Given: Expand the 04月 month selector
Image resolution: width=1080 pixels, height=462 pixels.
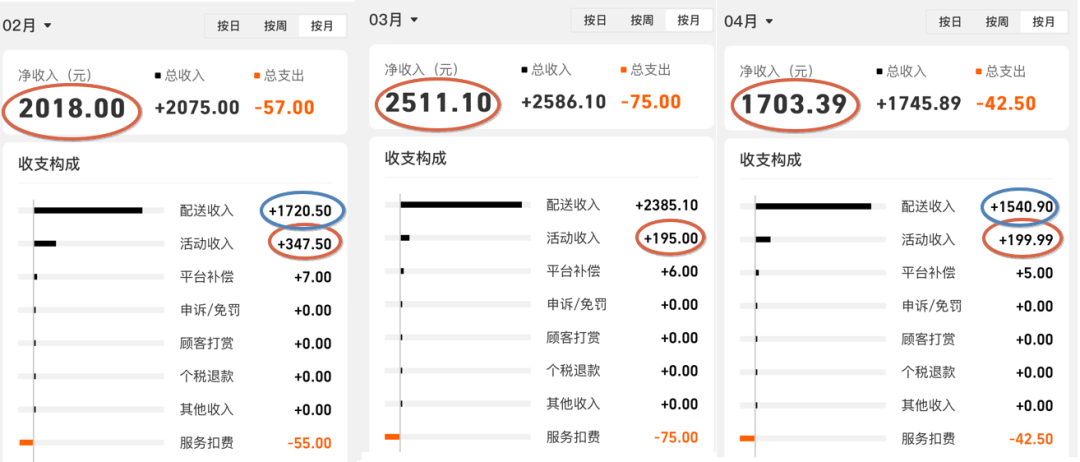Looking at the screenshot, I should 748,21.
